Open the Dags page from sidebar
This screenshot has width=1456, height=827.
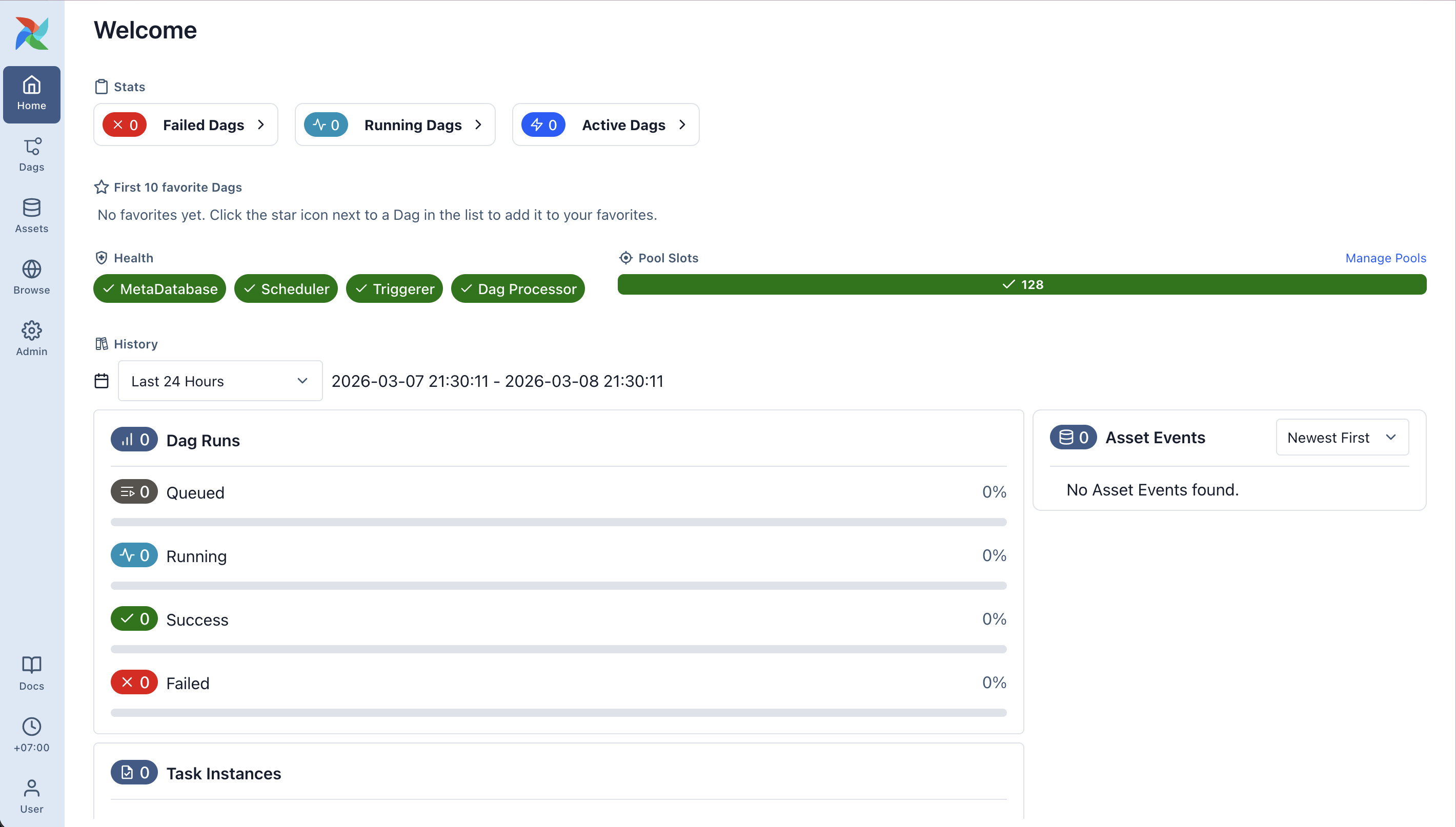coord(32,155)
